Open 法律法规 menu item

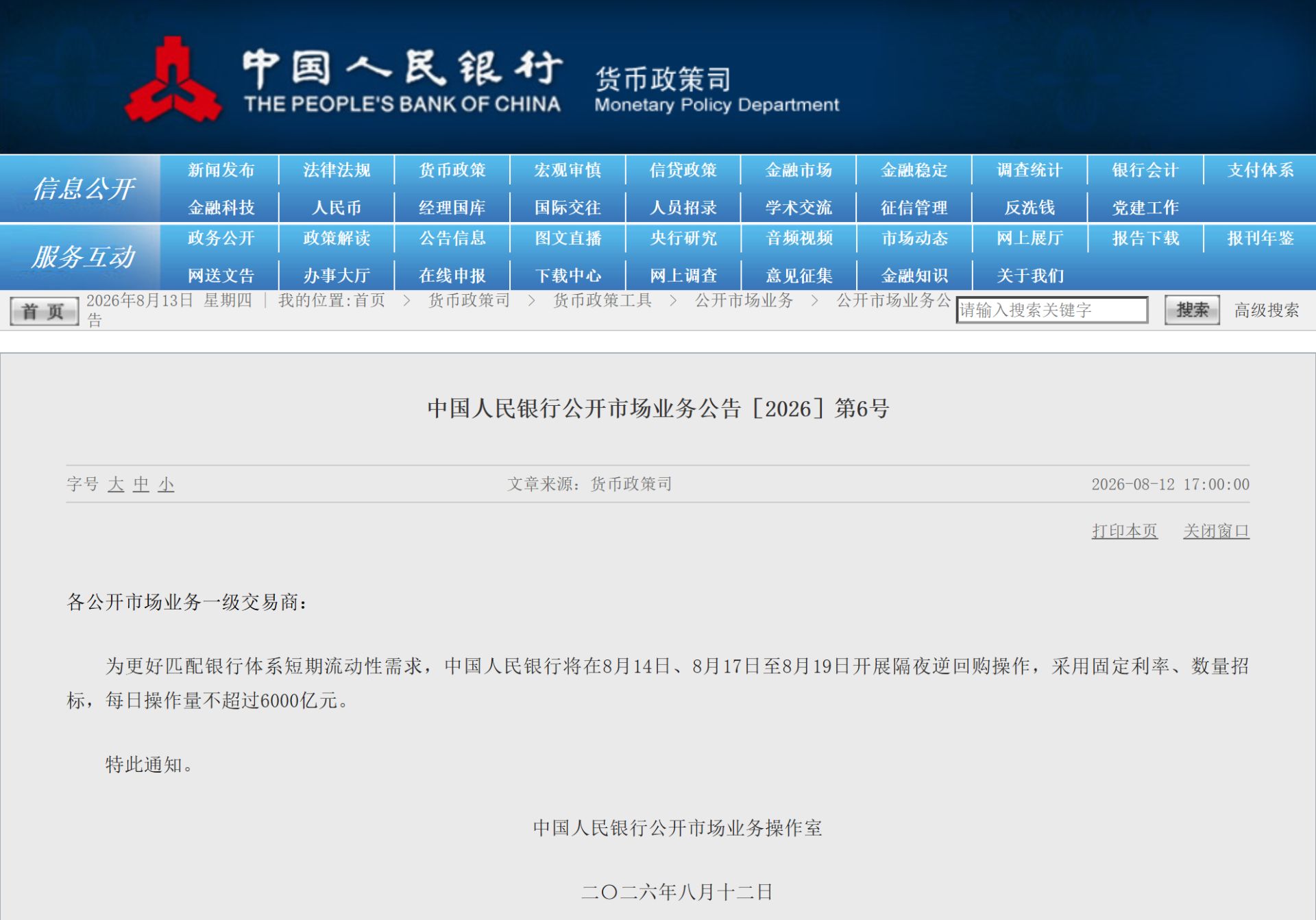tap(337, 170)
